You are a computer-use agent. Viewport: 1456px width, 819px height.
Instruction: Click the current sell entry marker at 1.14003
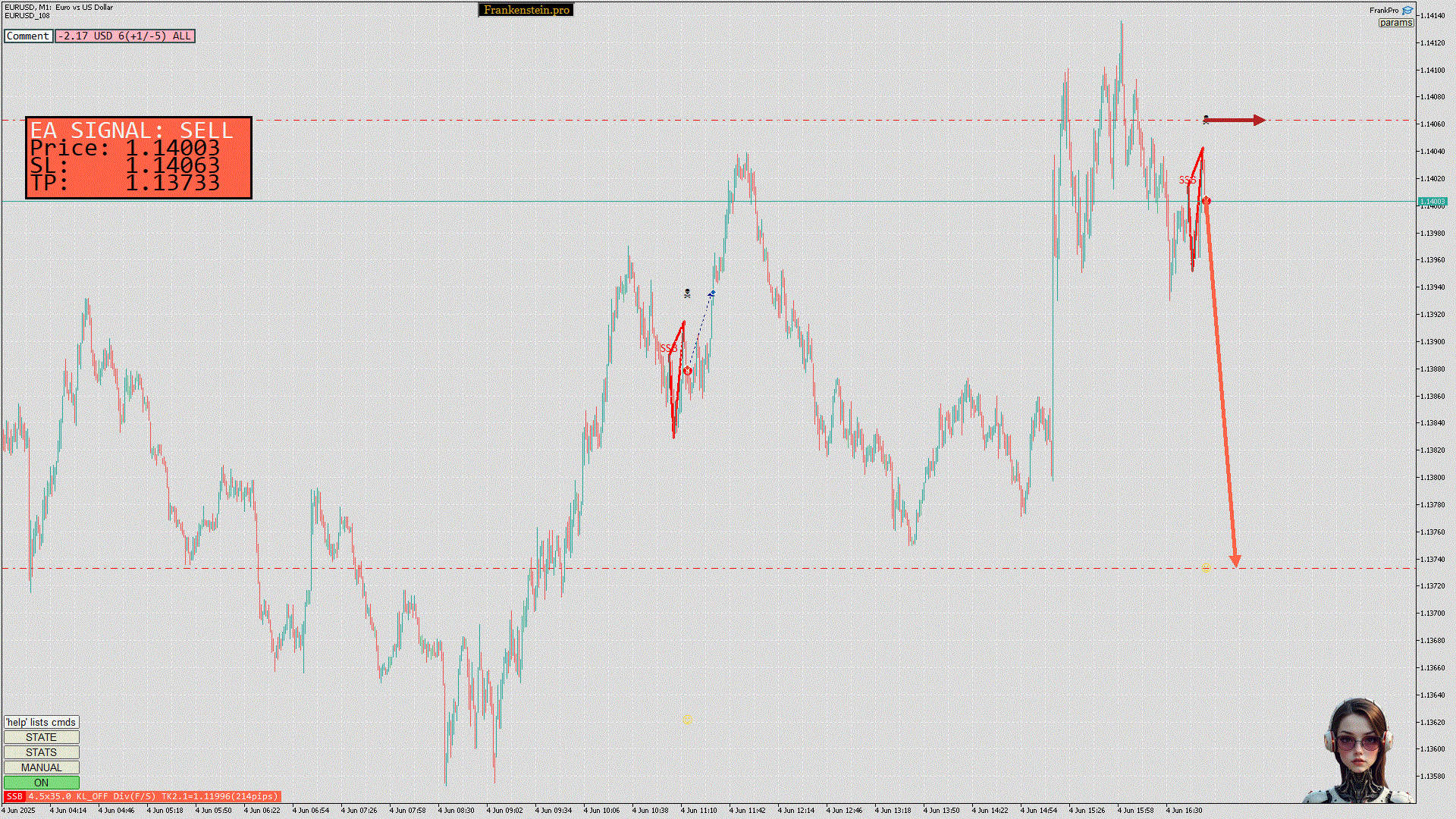click(1207, 201)
